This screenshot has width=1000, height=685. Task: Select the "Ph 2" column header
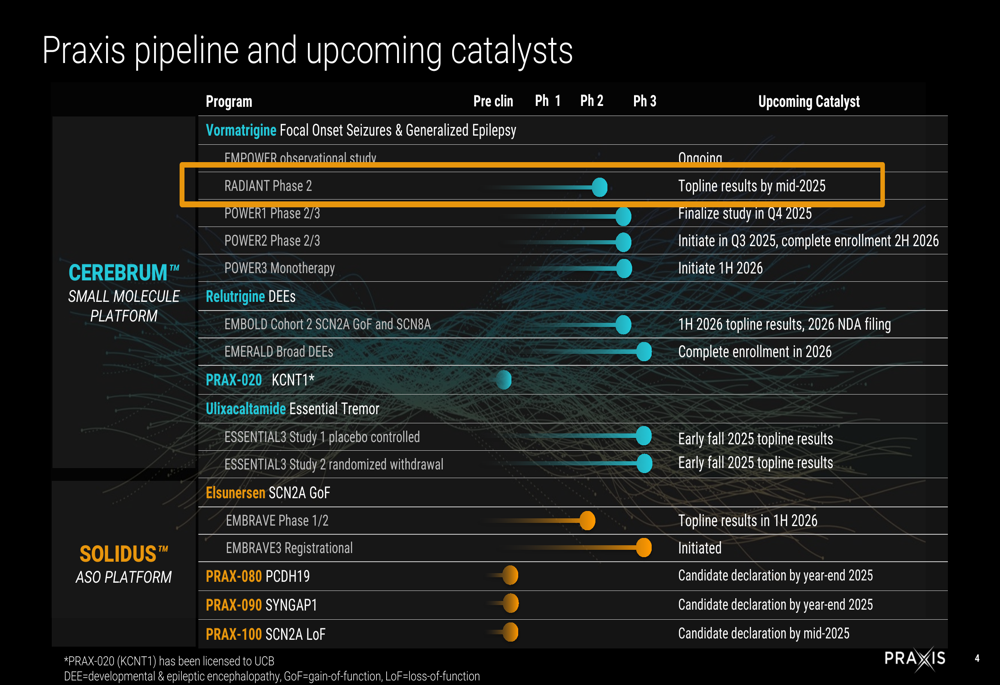tap(592, 101)
